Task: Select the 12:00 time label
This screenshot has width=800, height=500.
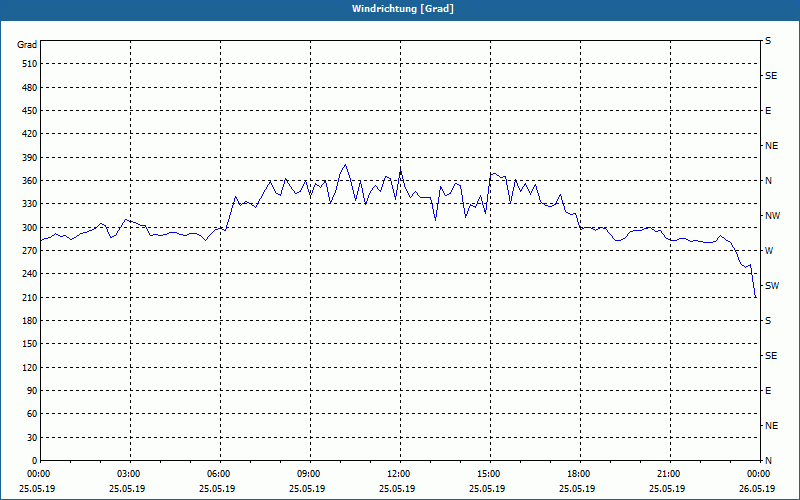Action: click(399, 474)
